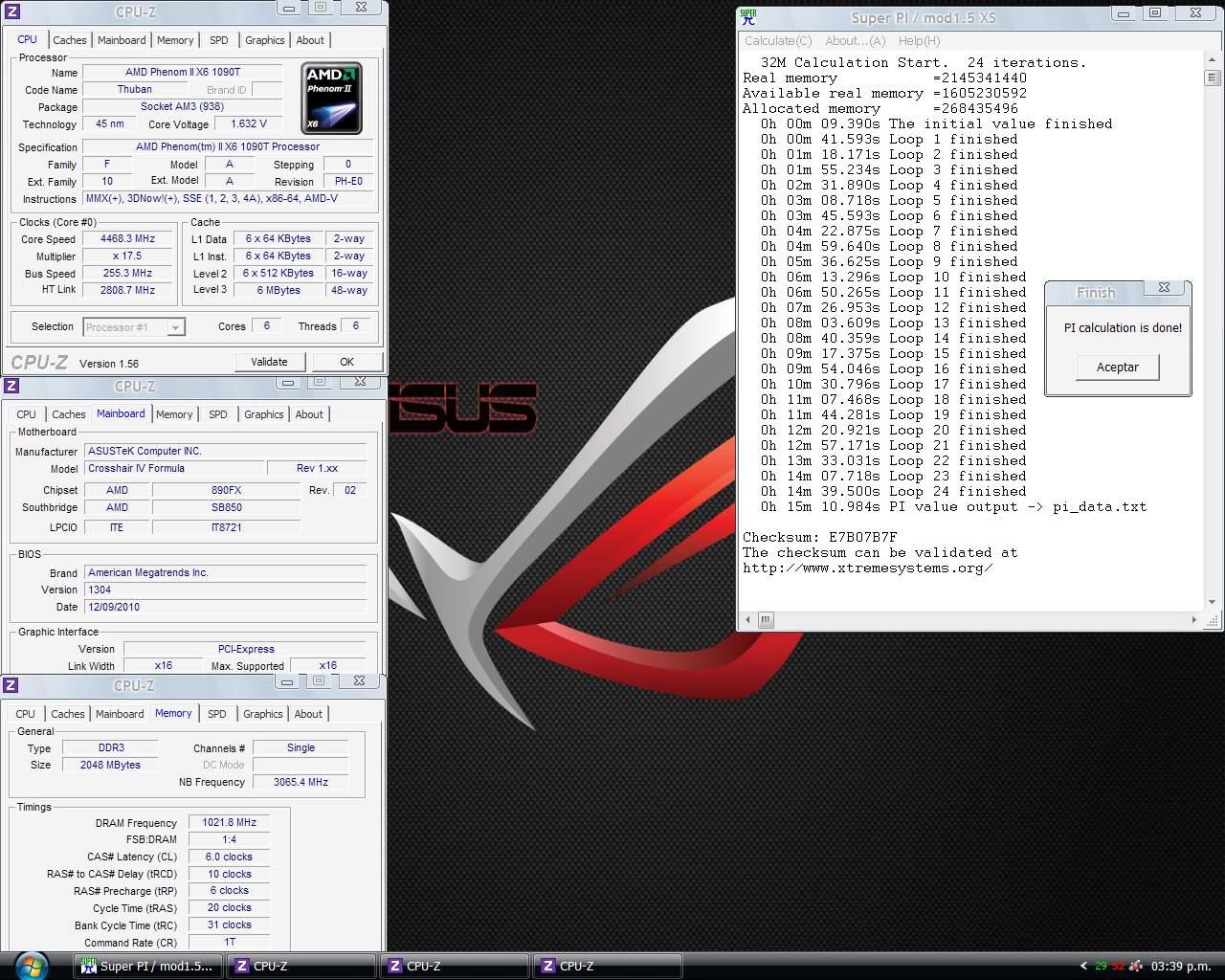Click first CPU-Z taskbar button
Viewport: 1225px width, 980px height.
[x=301, y=967]
